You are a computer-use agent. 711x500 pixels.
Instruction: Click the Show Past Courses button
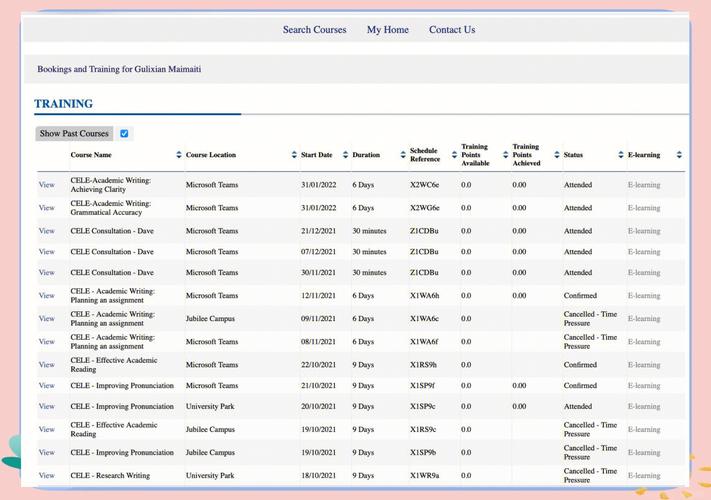(74, 133)
